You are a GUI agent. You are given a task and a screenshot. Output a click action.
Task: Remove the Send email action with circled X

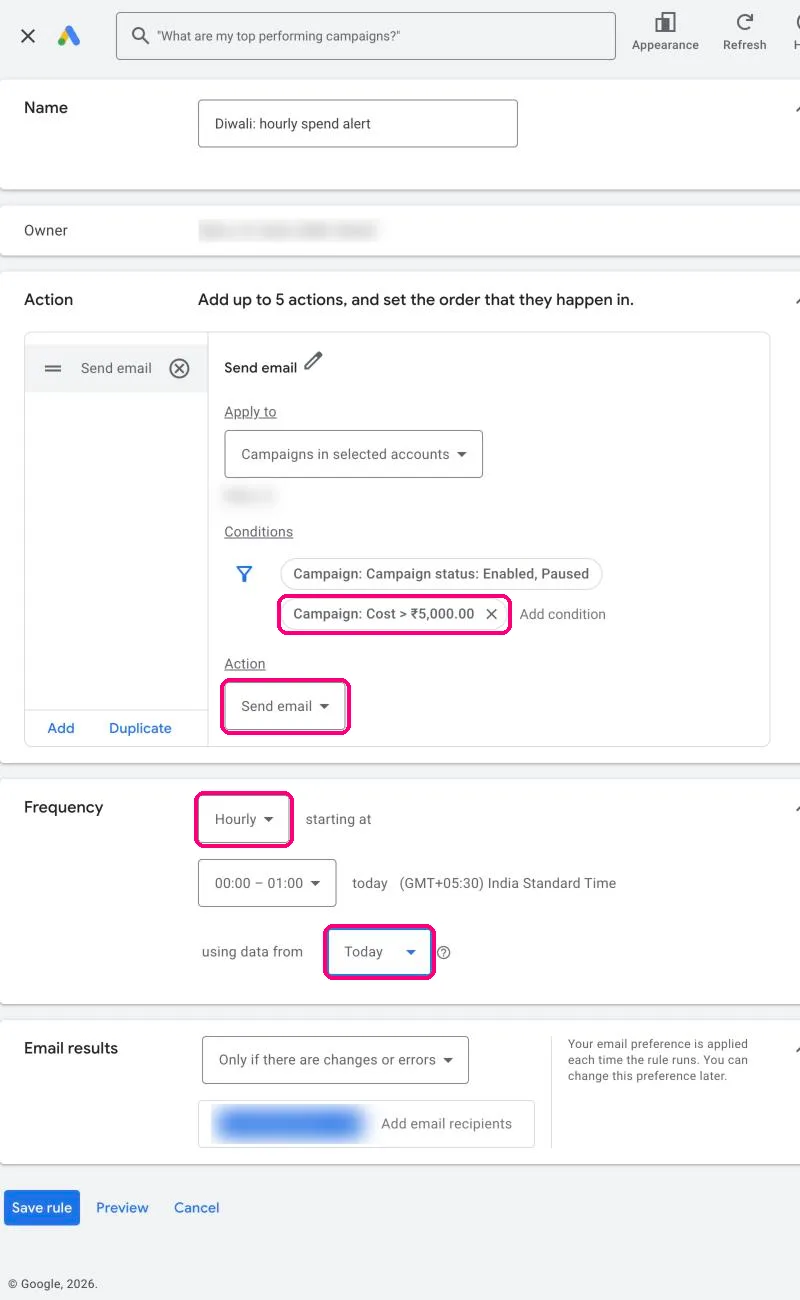pyautogui.click(x=179, y=368)
